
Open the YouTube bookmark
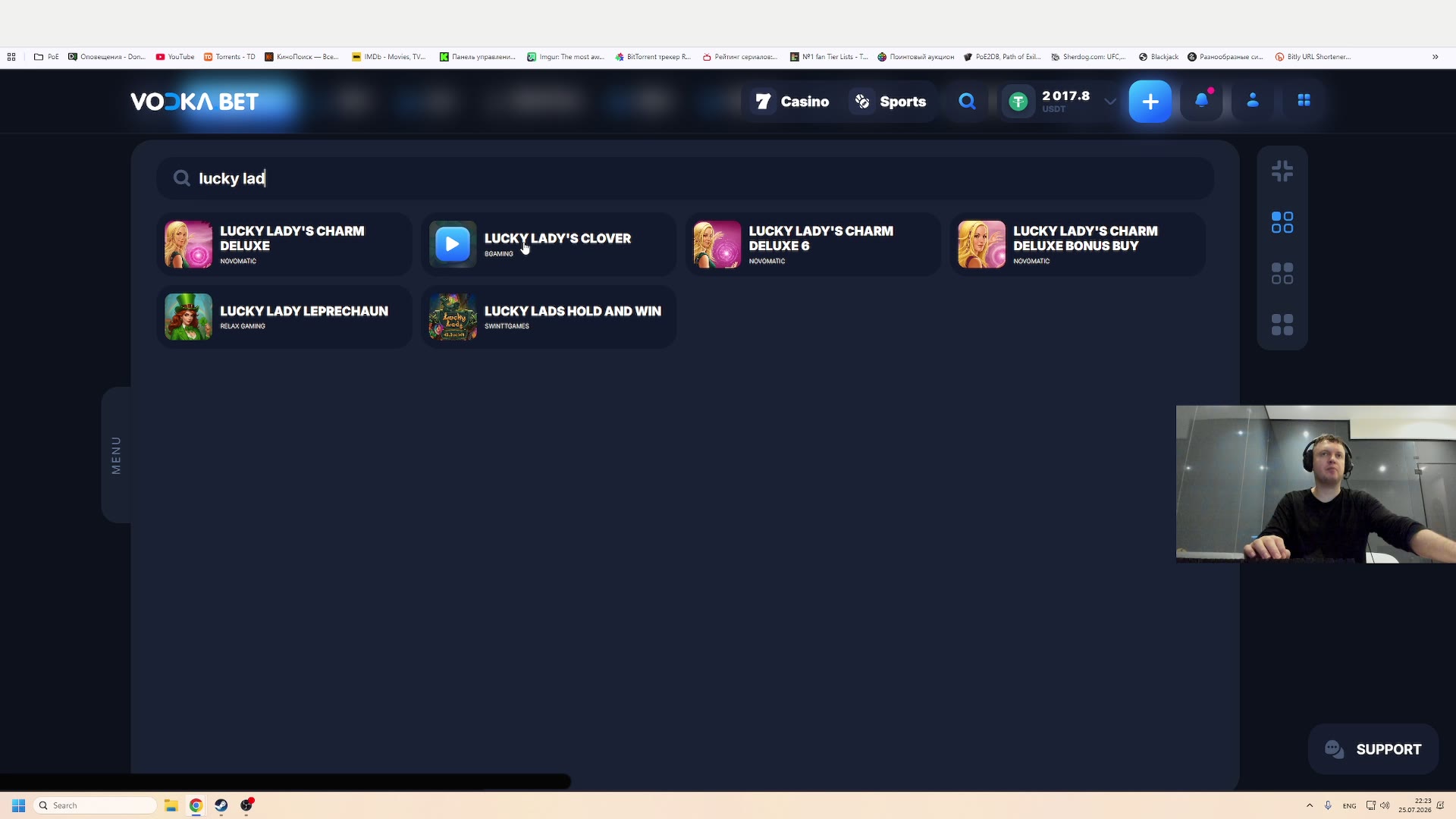tap(175, 57)
